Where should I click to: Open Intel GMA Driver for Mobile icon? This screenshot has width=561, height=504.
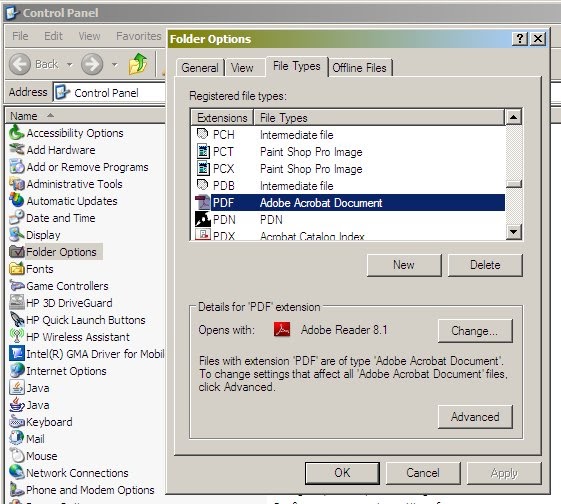point(16,354)
